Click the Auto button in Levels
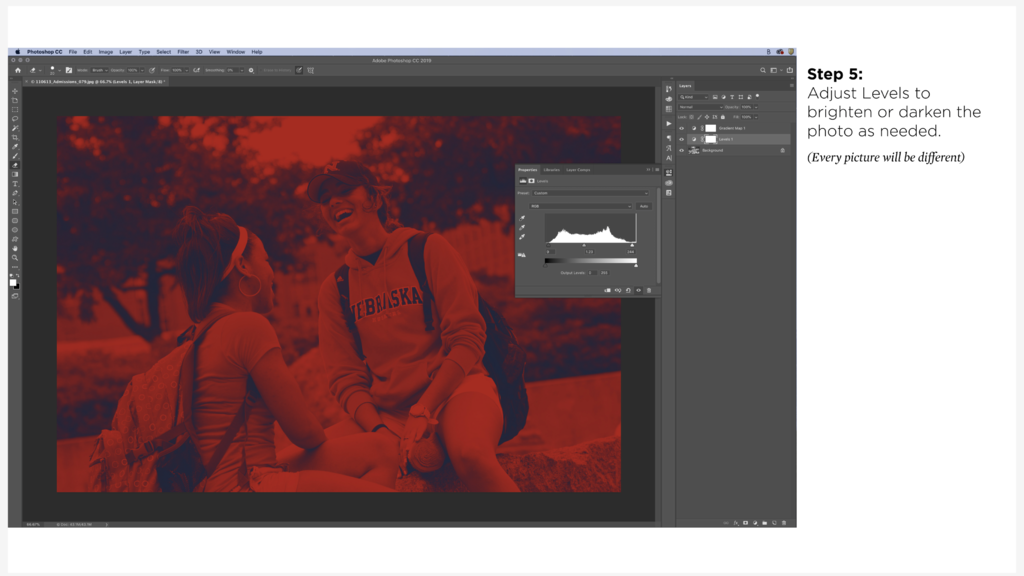This screenshot has width=1024, height=576. [x=644, y=206]
